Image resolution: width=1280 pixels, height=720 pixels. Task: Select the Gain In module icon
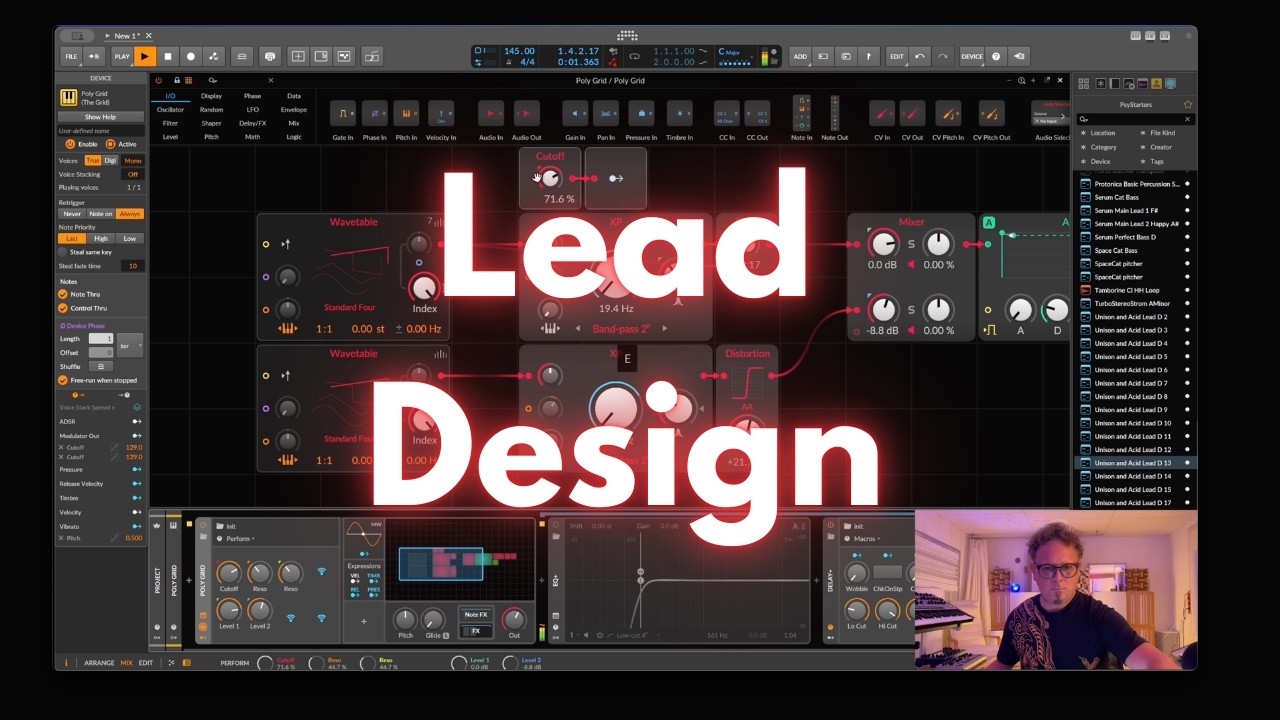575,113
